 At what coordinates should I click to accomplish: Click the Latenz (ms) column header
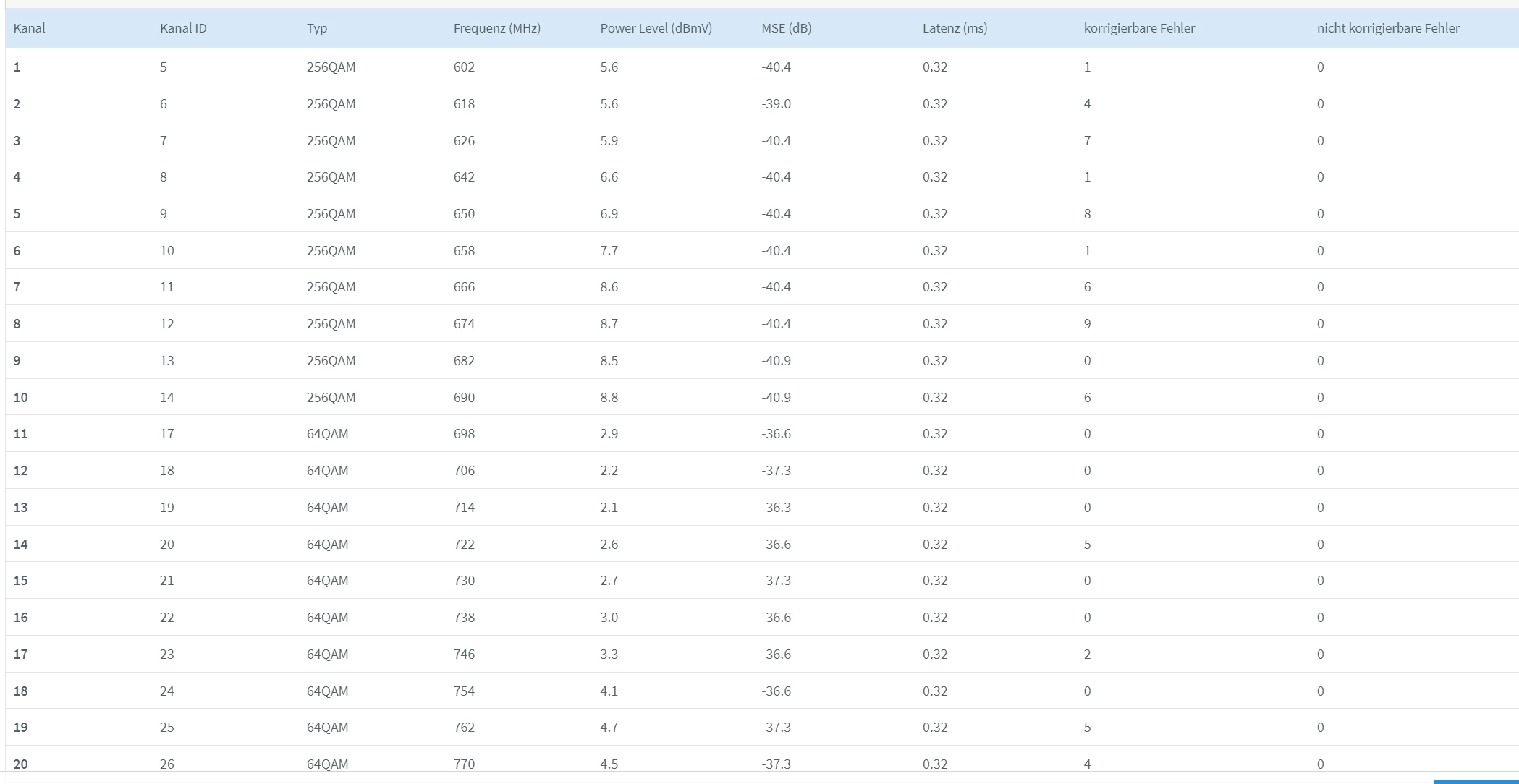click(x=955, y=28)
